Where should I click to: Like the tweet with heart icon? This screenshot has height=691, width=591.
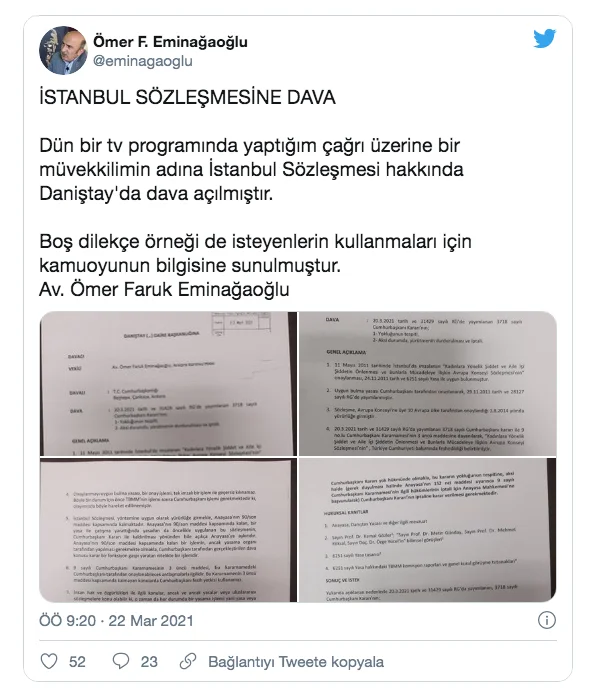49,661
